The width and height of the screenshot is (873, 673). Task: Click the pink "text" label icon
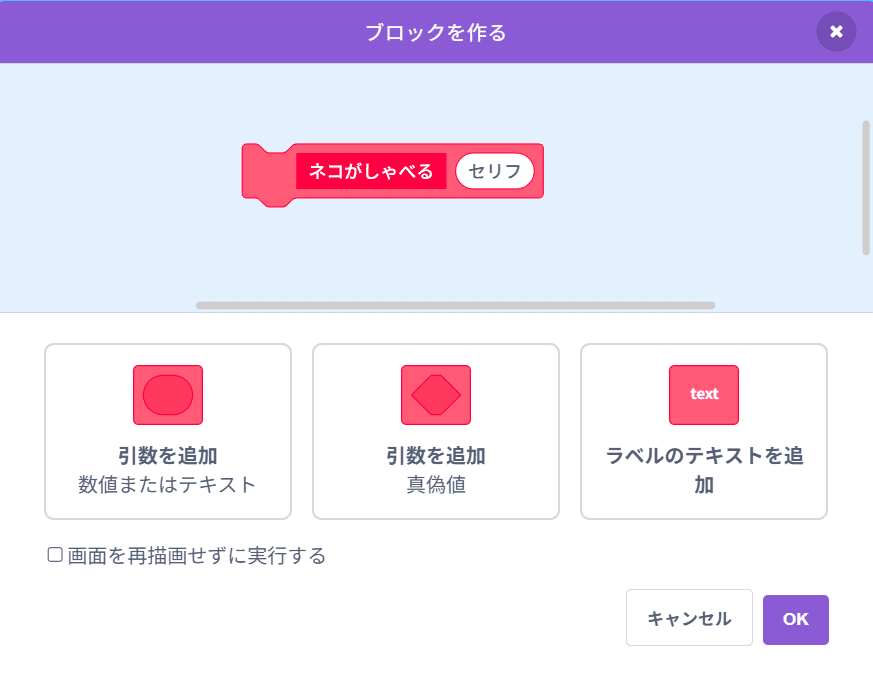(703, 395)
